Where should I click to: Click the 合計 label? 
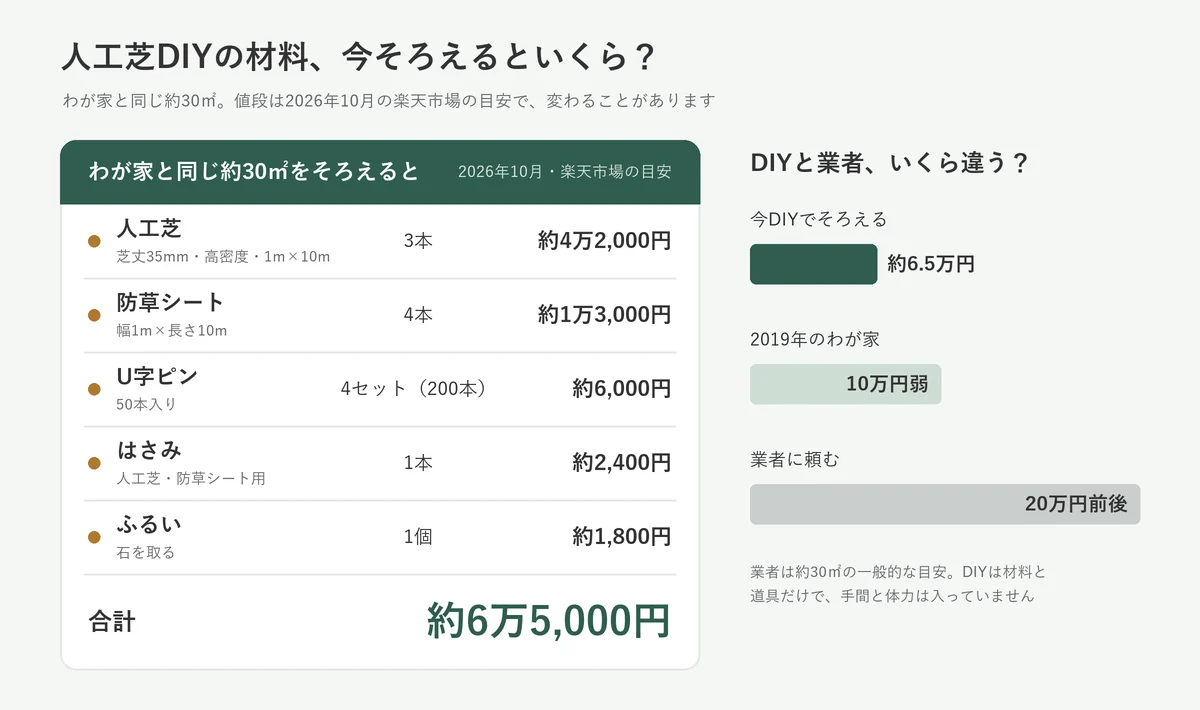point(112,622)
